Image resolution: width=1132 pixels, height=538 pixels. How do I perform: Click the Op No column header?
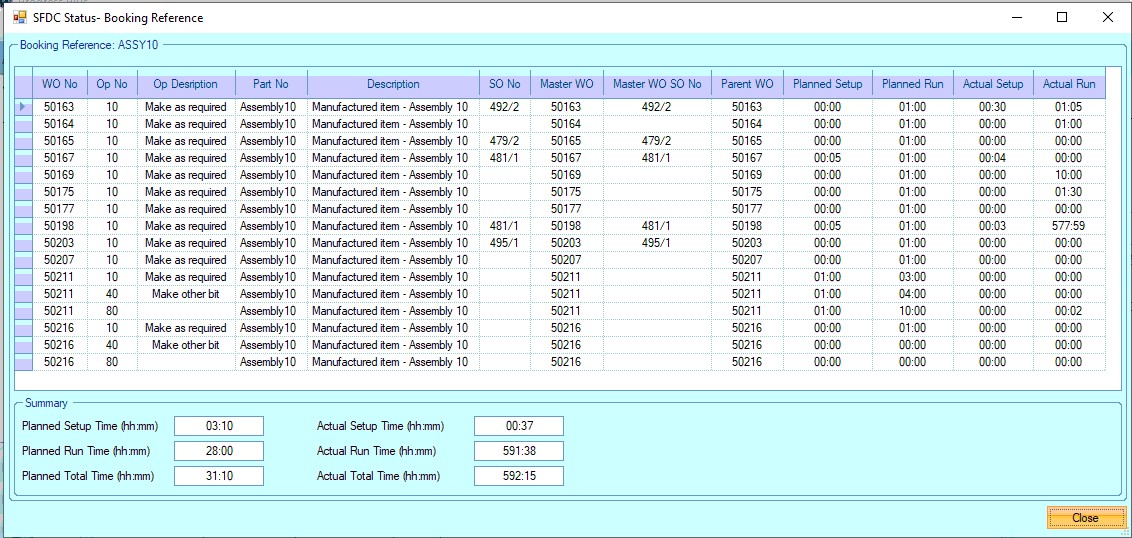[x=111, y=84]
